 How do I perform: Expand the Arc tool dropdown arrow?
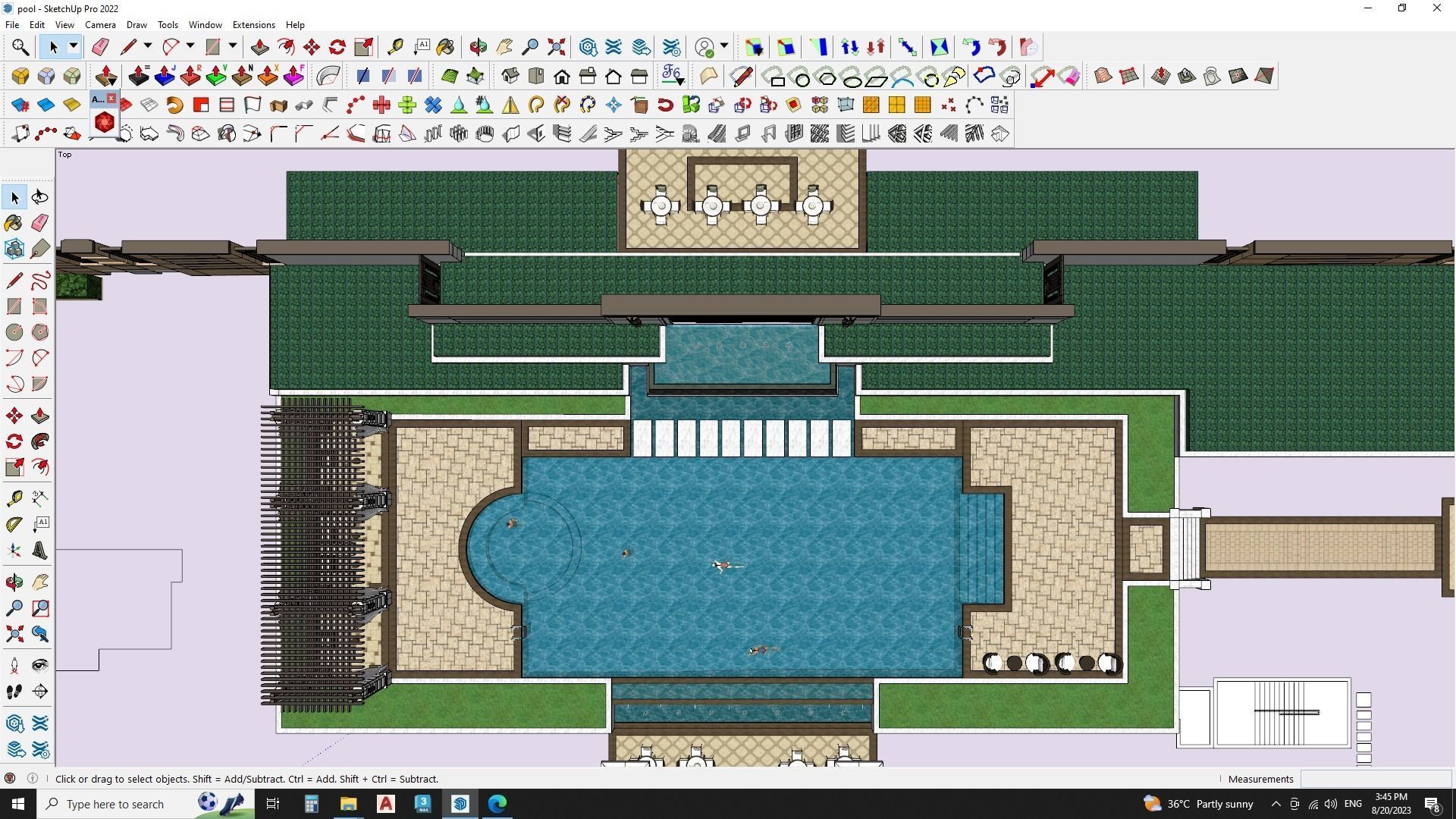tap(190, 47)
